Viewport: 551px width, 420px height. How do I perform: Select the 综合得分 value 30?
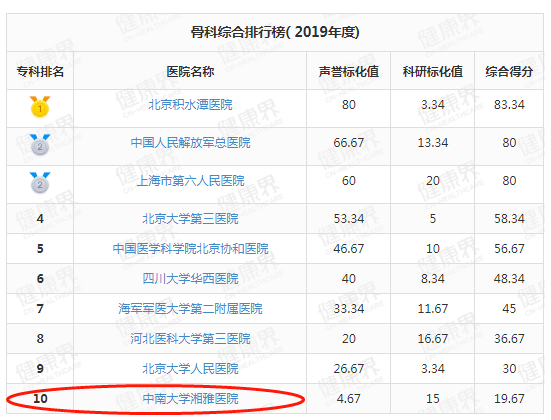tap(509, 368)
